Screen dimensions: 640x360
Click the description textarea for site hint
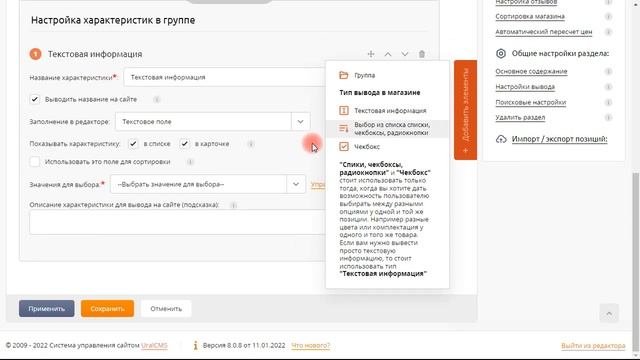(178, 222)
